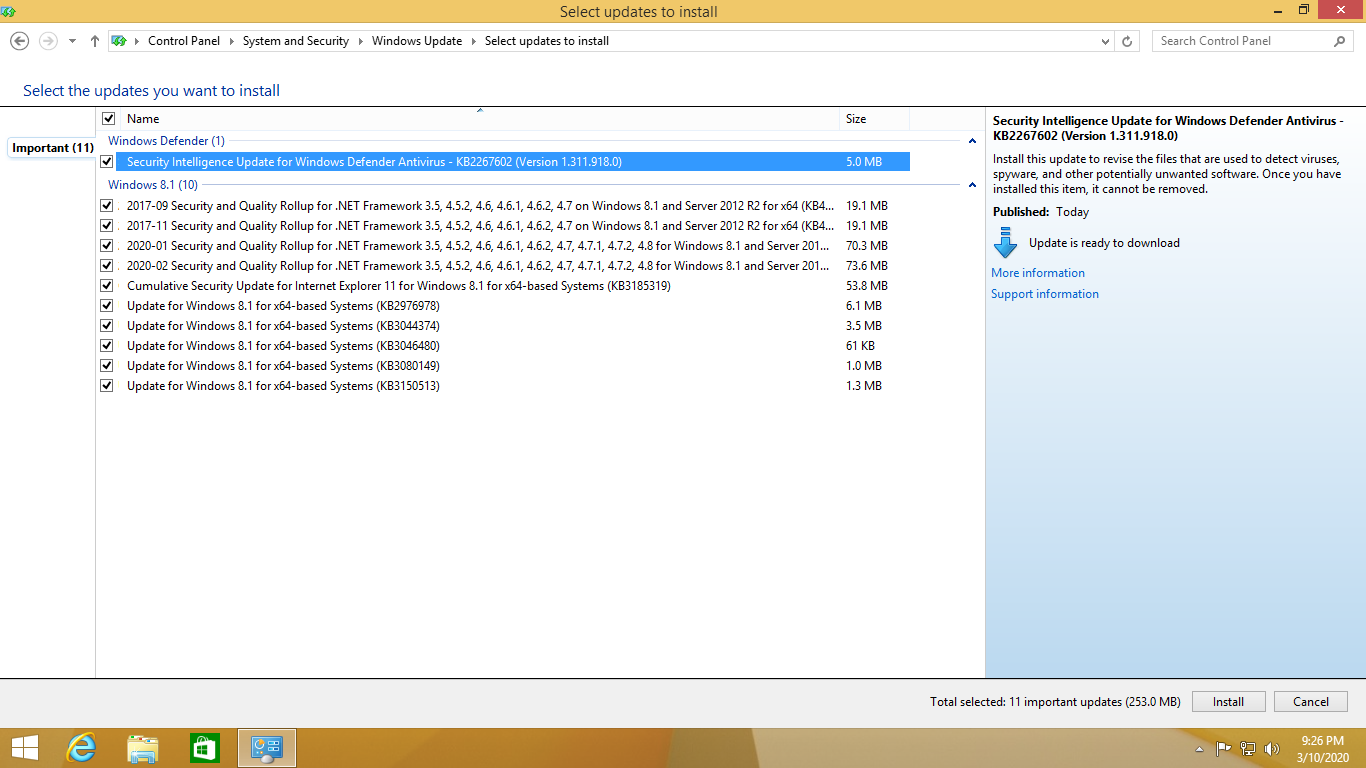The width and height of the screenshot is (1366, 768).
Task: Click the Forward navigation arrow
Action: (x=48, y=41)
